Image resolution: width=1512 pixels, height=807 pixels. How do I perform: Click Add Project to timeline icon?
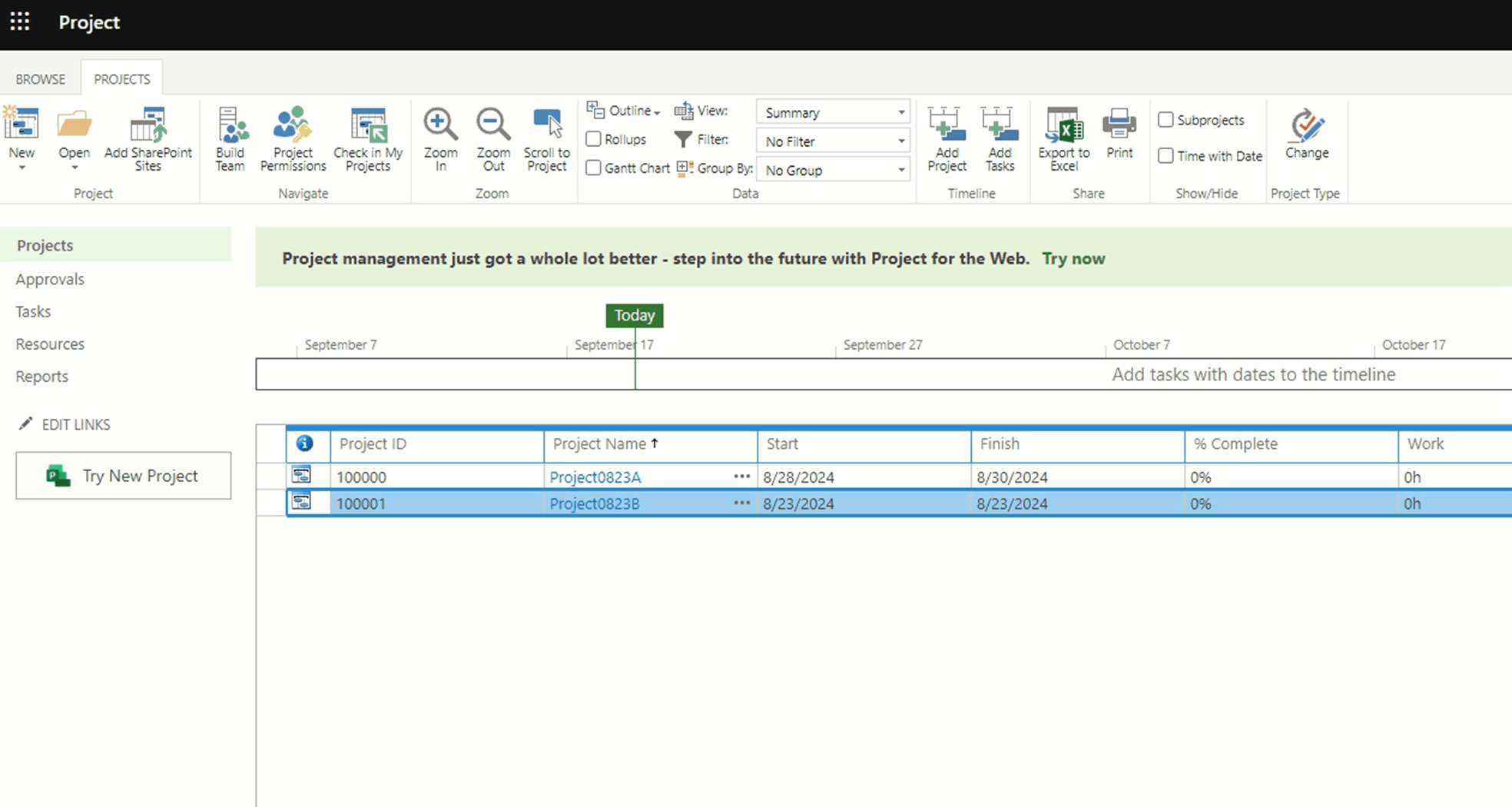(x=947, y=125)
